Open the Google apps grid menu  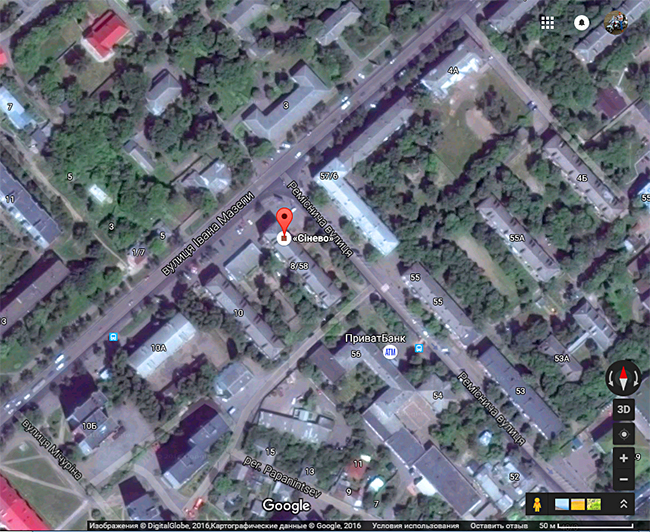click(548, 22)
